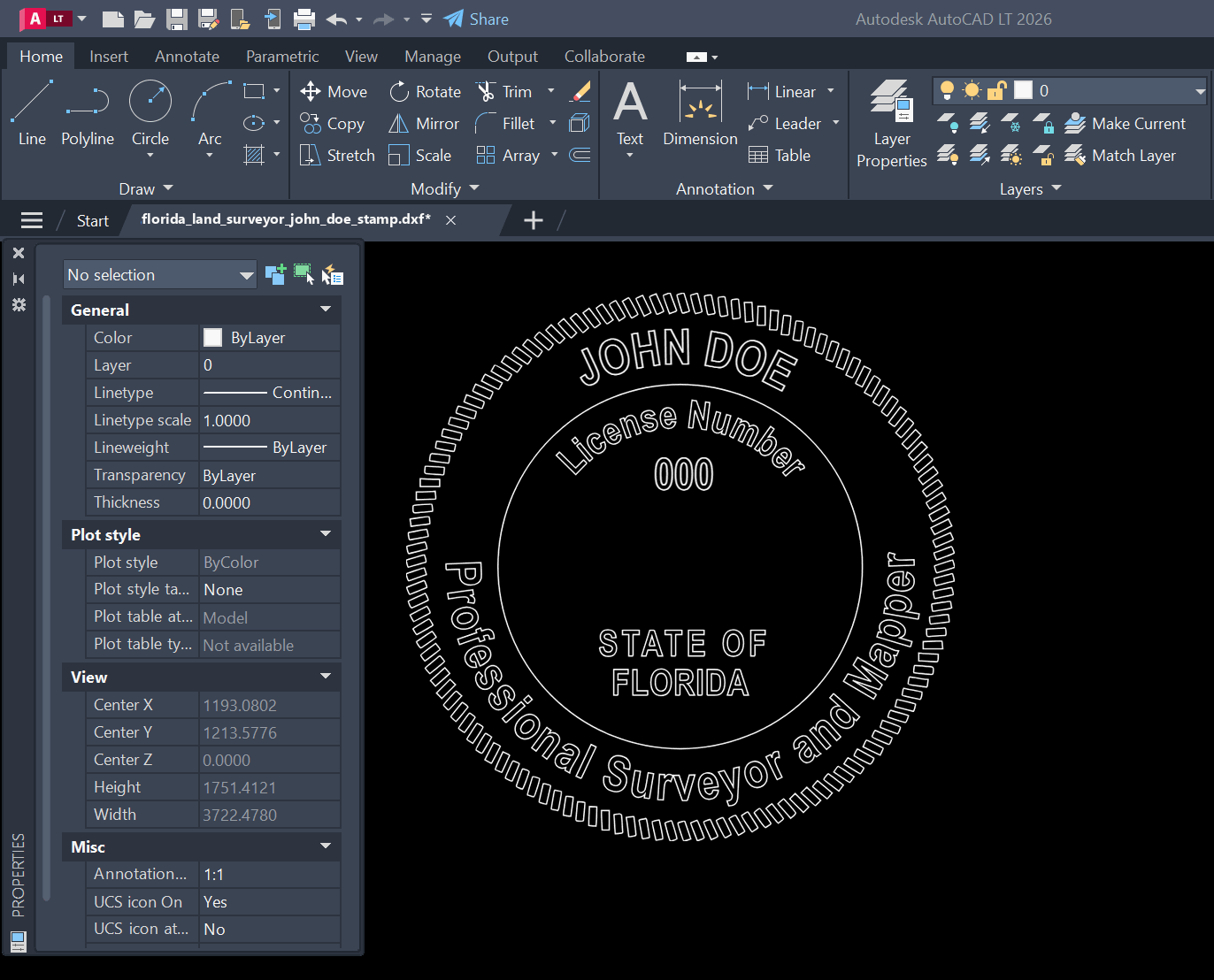Click the Select Objects icon in Properties
This screenshot has width=1214, height=980.
coord(303,274)
